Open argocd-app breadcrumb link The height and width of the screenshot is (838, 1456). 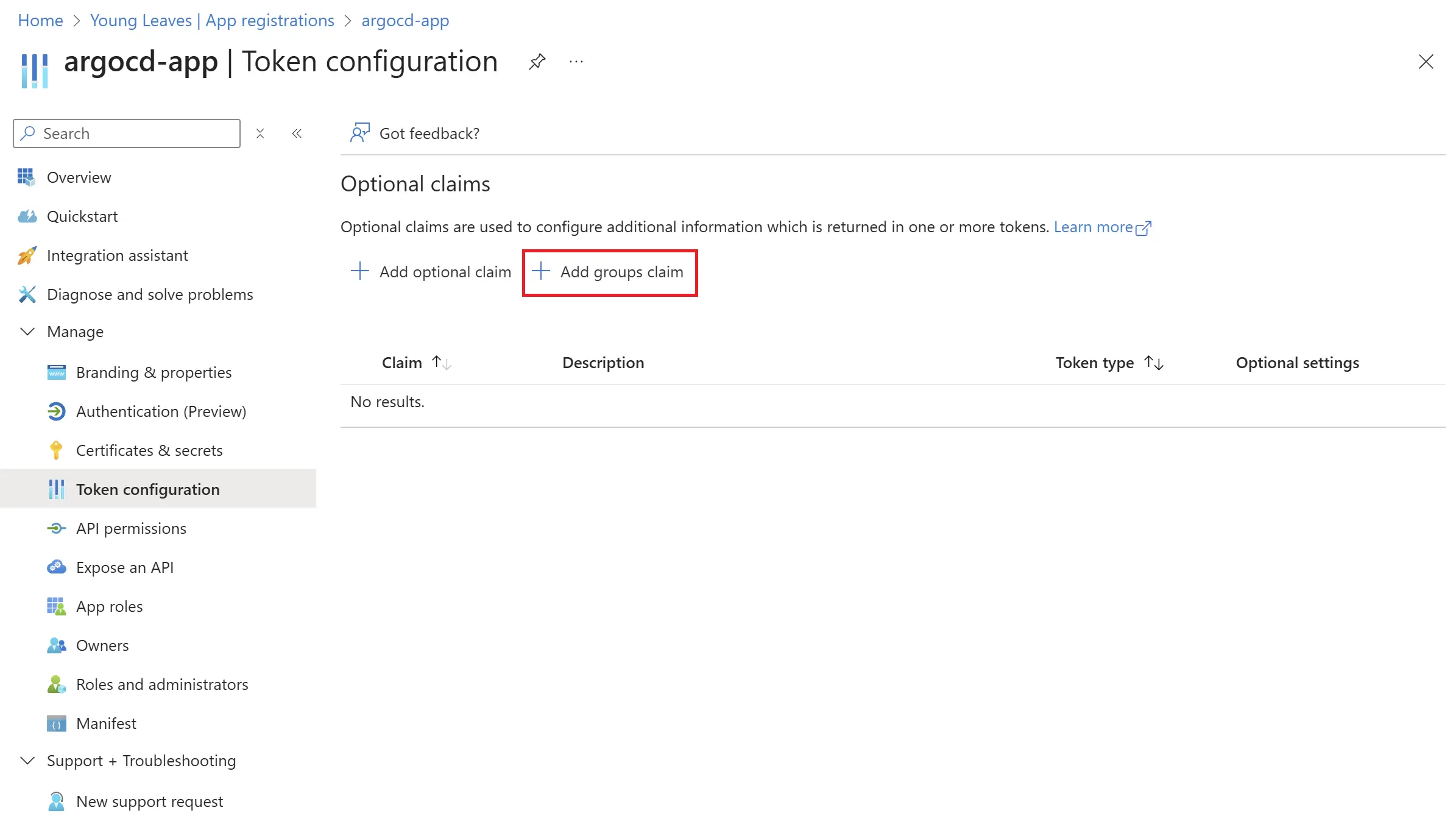tap(405, 20)
